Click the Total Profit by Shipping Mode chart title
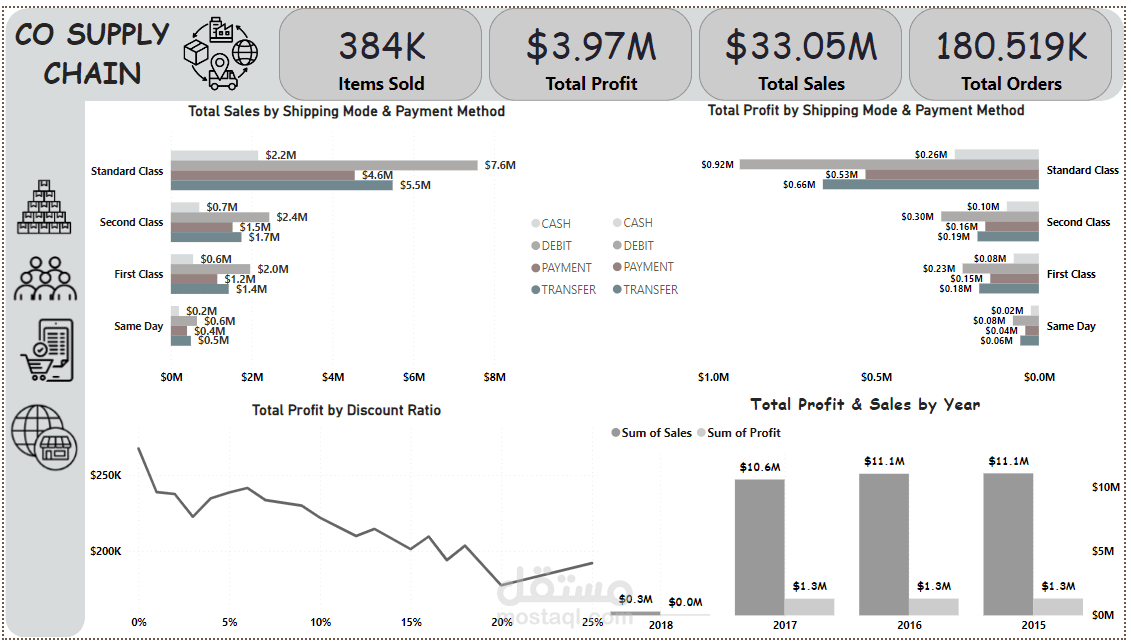Screen dimensions: 1131x642 tap(866, 110)
